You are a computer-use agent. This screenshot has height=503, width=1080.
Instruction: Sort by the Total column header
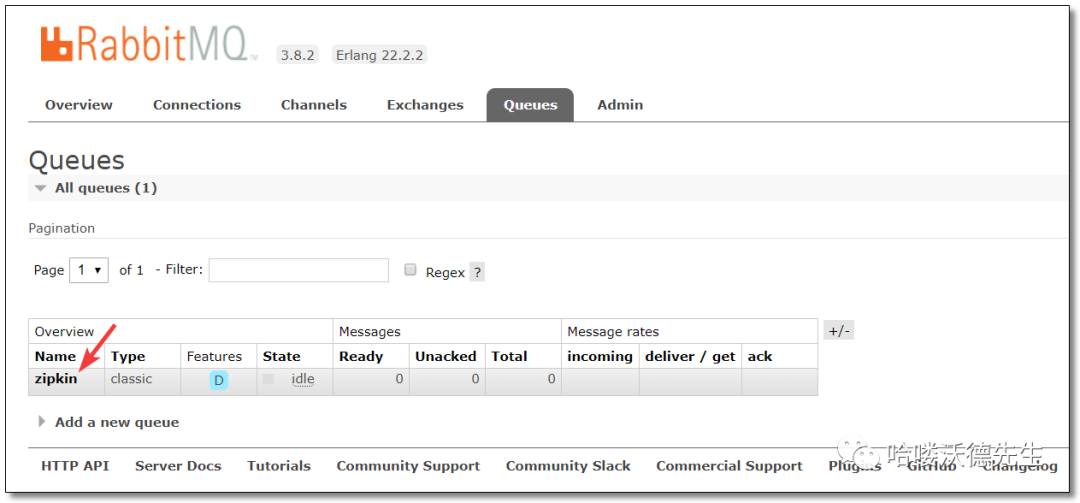(x=509, y=356)
